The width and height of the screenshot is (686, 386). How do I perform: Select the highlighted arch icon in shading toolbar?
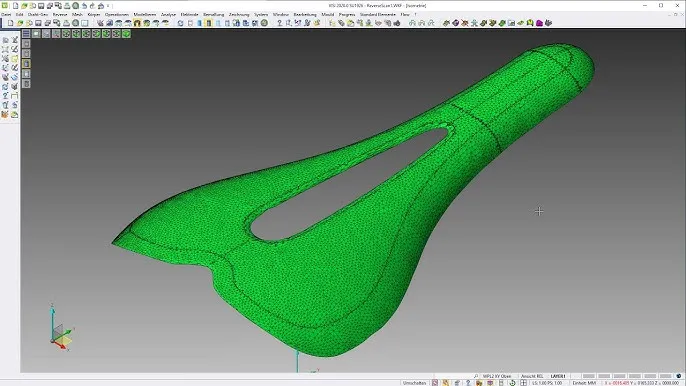point(137,23)
